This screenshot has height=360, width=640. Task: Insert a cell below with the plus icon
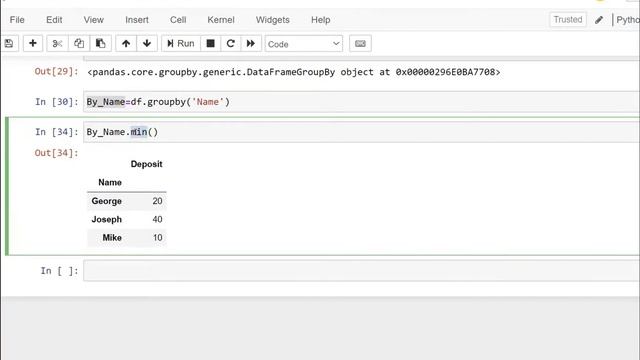click(33, 43)
